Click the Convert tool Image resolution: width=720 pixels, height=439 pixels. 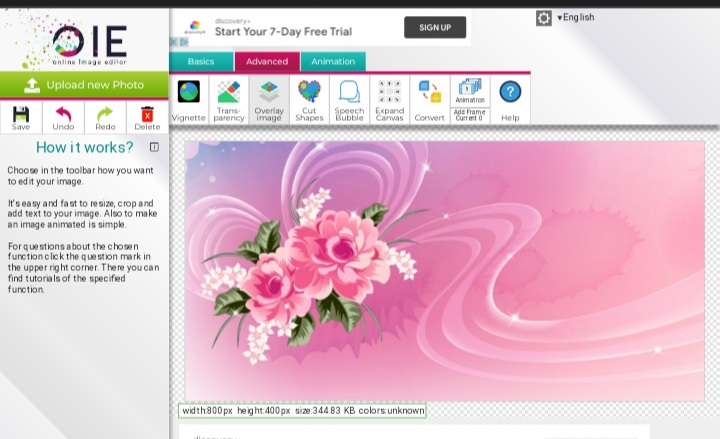pos(429,99)
